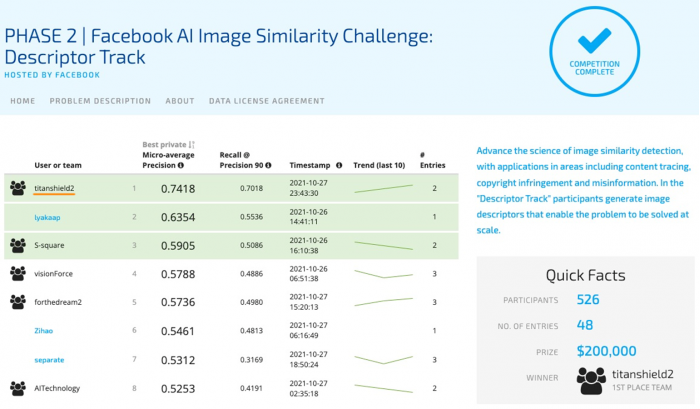Open the Data License Agreement tab

tap(267, 101)
